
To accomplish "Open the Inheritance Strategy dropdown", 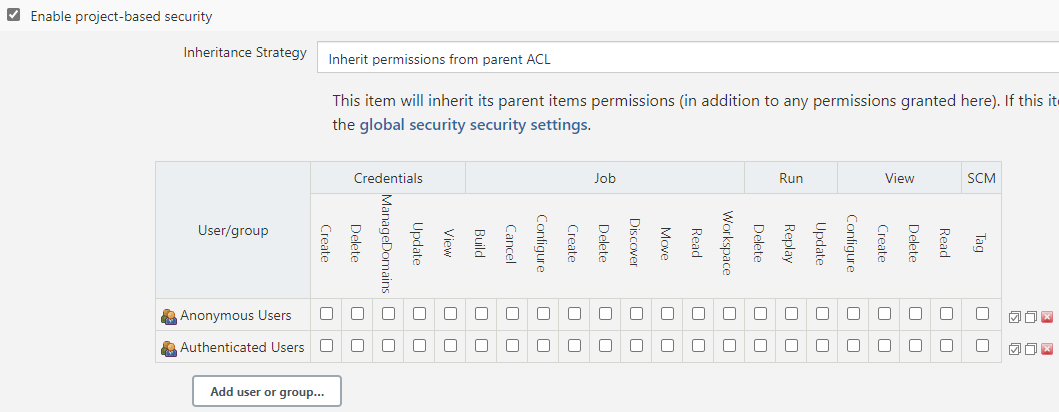I will 688,58.
